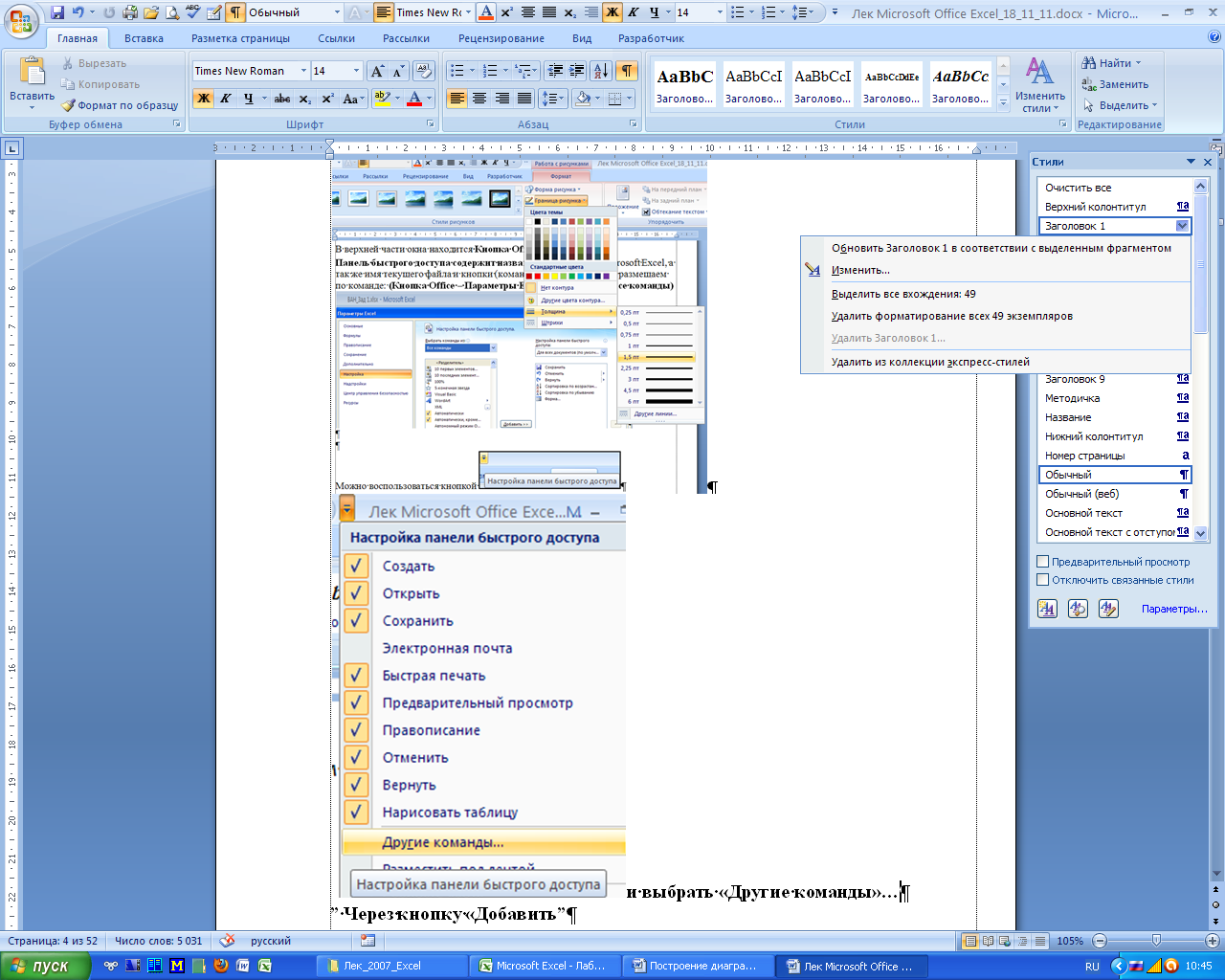Increase font size with grow font icon
1225x980 pixels.
(x=377, y=71)
